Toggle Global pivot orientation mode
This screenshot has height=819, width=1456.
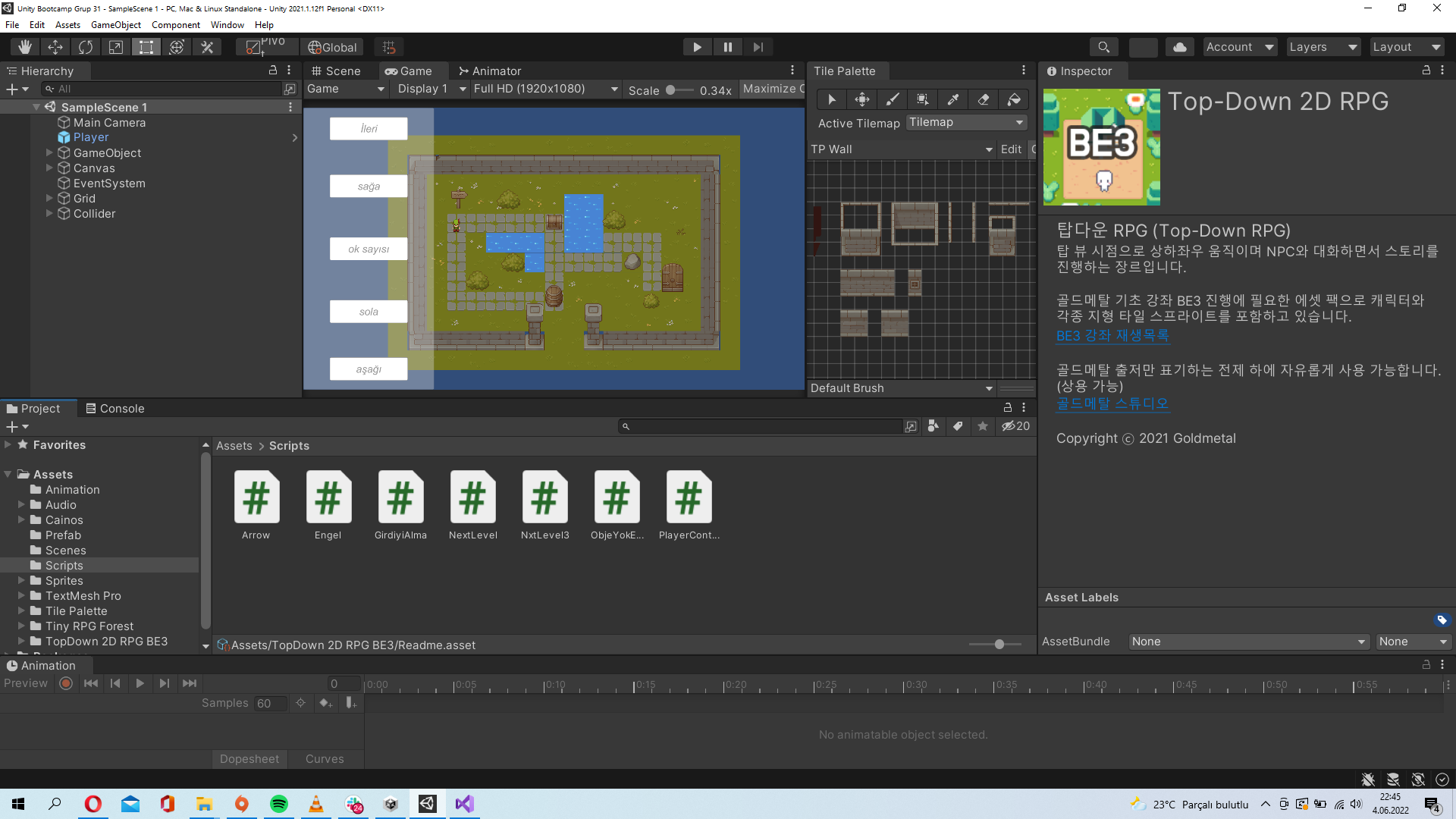pyautogui.click(x=332, y=46)
